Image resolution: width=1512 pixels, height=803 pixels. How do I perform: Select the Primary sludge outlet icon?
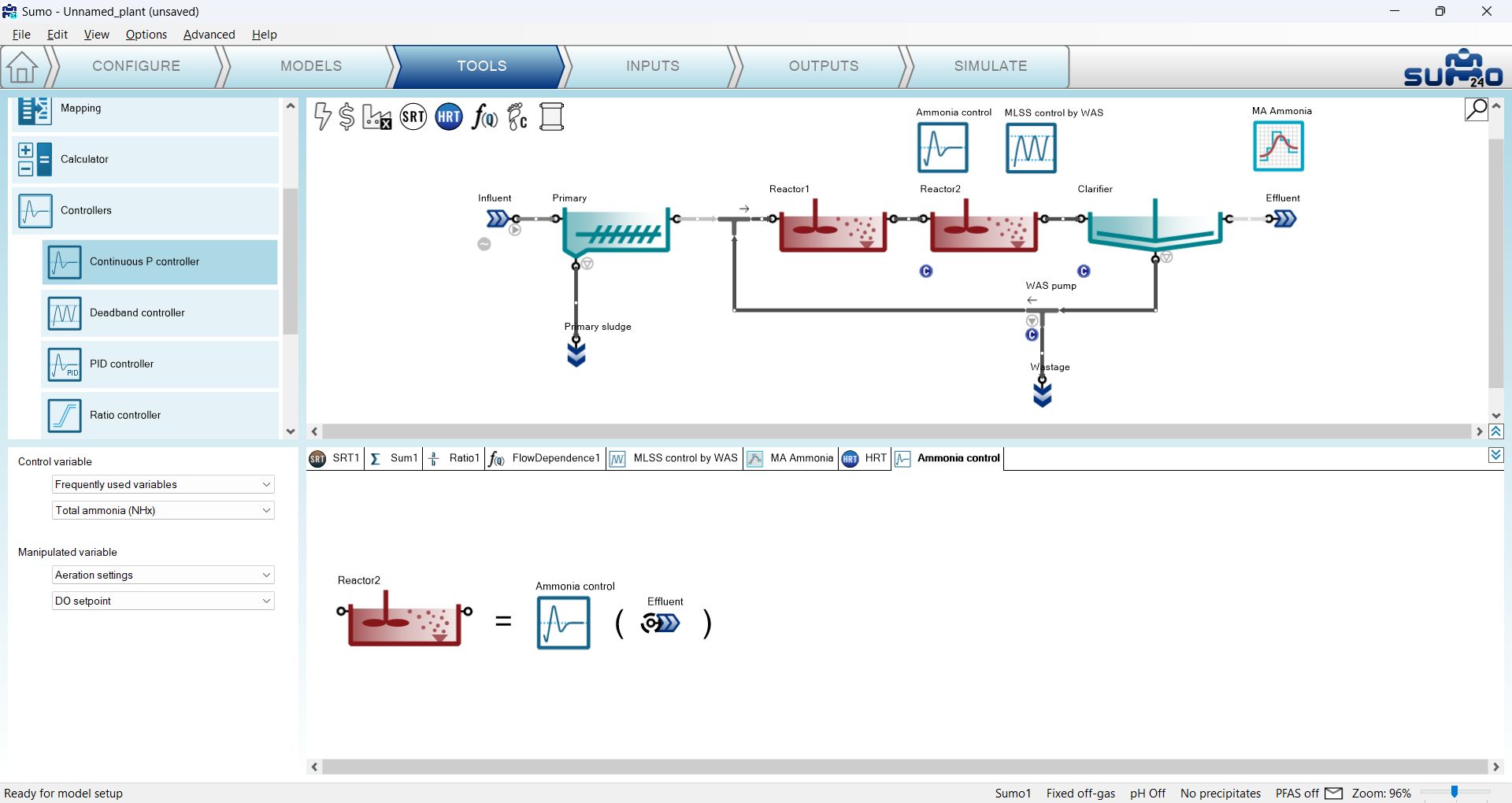point(576,354)
